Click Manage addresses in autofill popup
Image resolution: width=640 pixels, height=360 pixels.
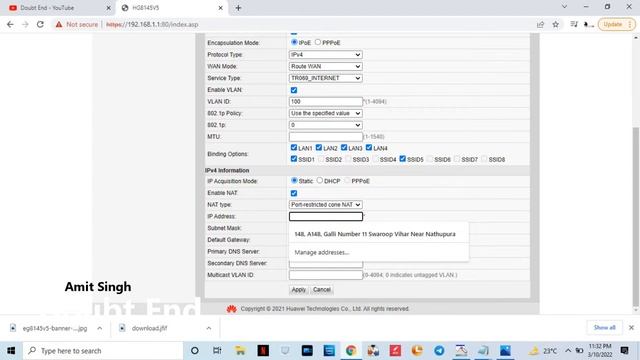click(379, 252)
